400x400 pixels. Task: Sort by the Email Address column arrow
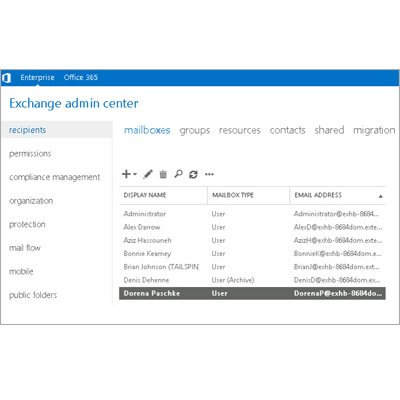pyautogui.click(x=380, y=196)
